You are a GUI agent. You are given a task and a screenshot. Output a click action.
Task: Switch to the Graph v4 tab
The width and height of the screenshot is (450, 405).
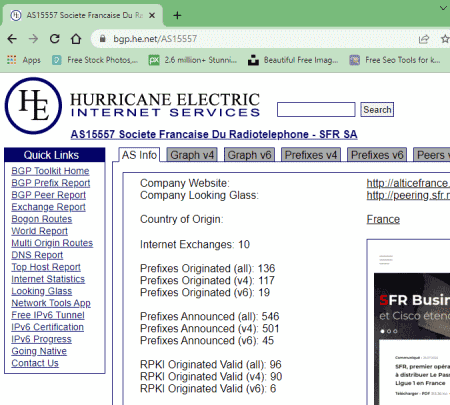tap(192, 155)
